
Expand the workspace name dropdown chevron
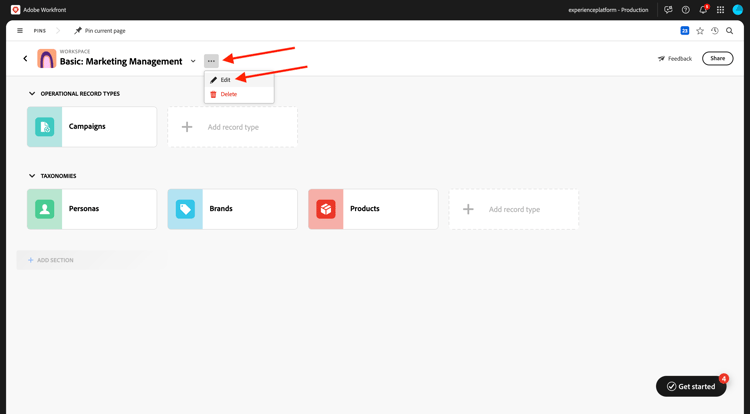pos(193,61)
